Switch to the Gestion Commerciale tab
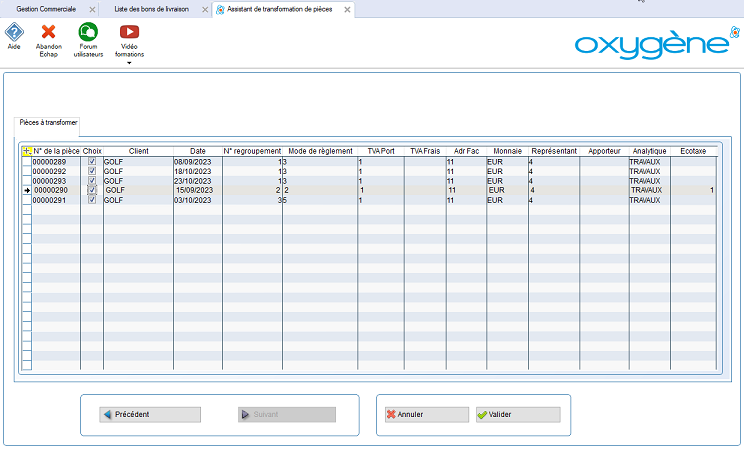The width and height of the screenshot is (744, 450). point(46,8)
